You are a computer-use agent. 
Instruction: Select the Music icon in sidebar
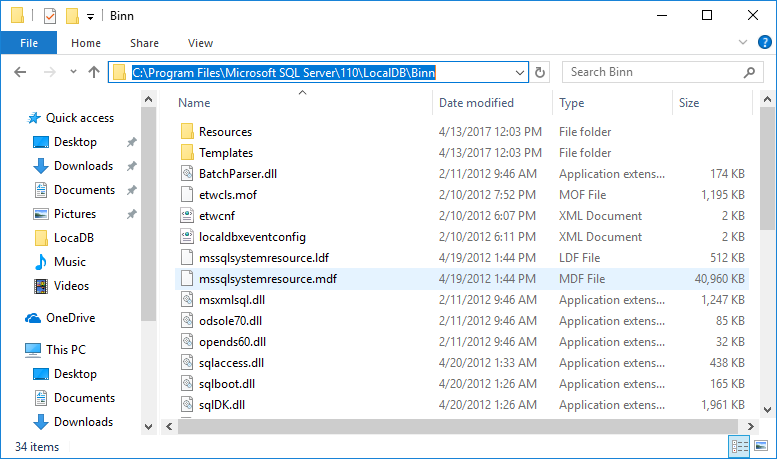(41, 262)
